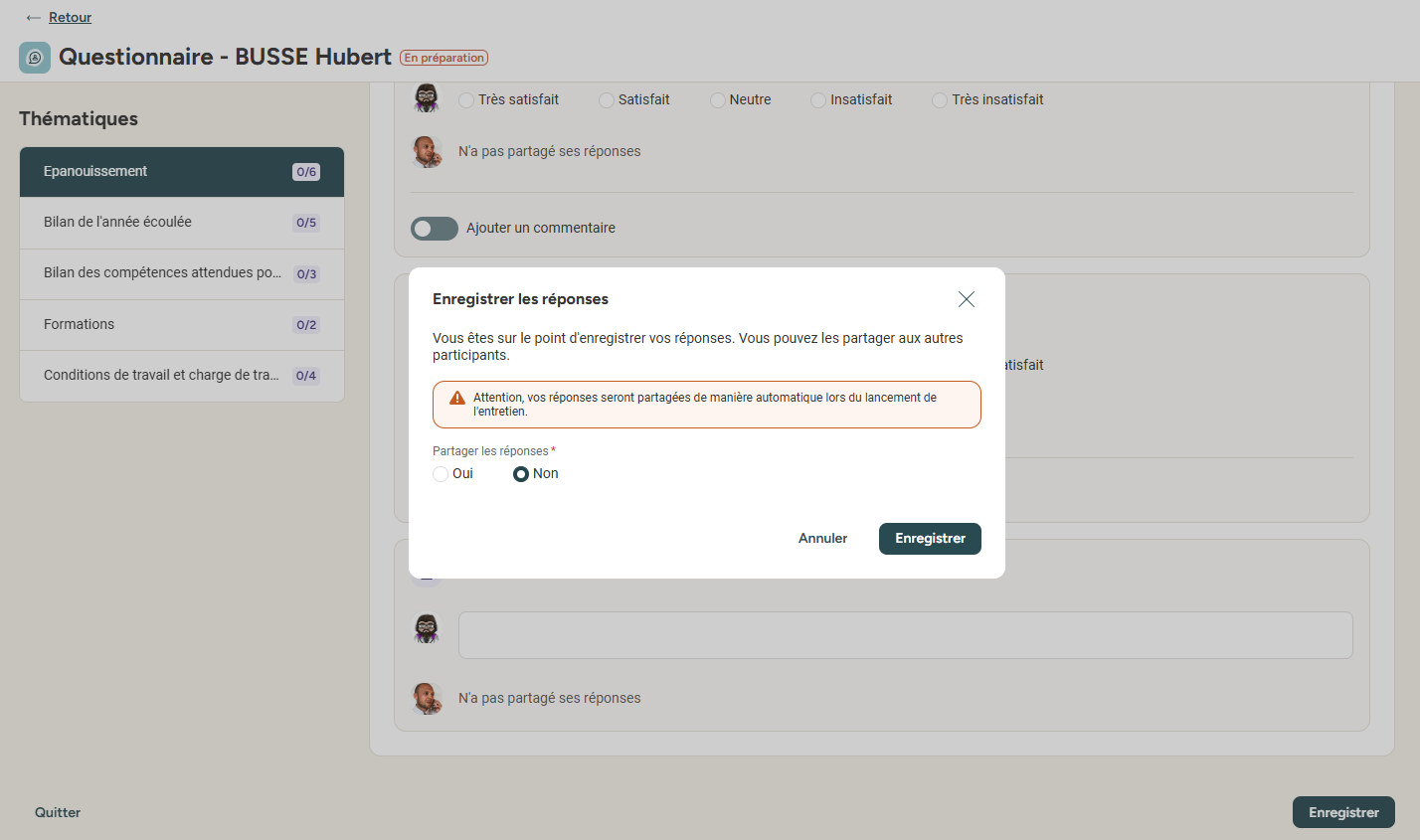1420x840 pixels.
Task: Open the Formations theme
Action: pos(182,325)
